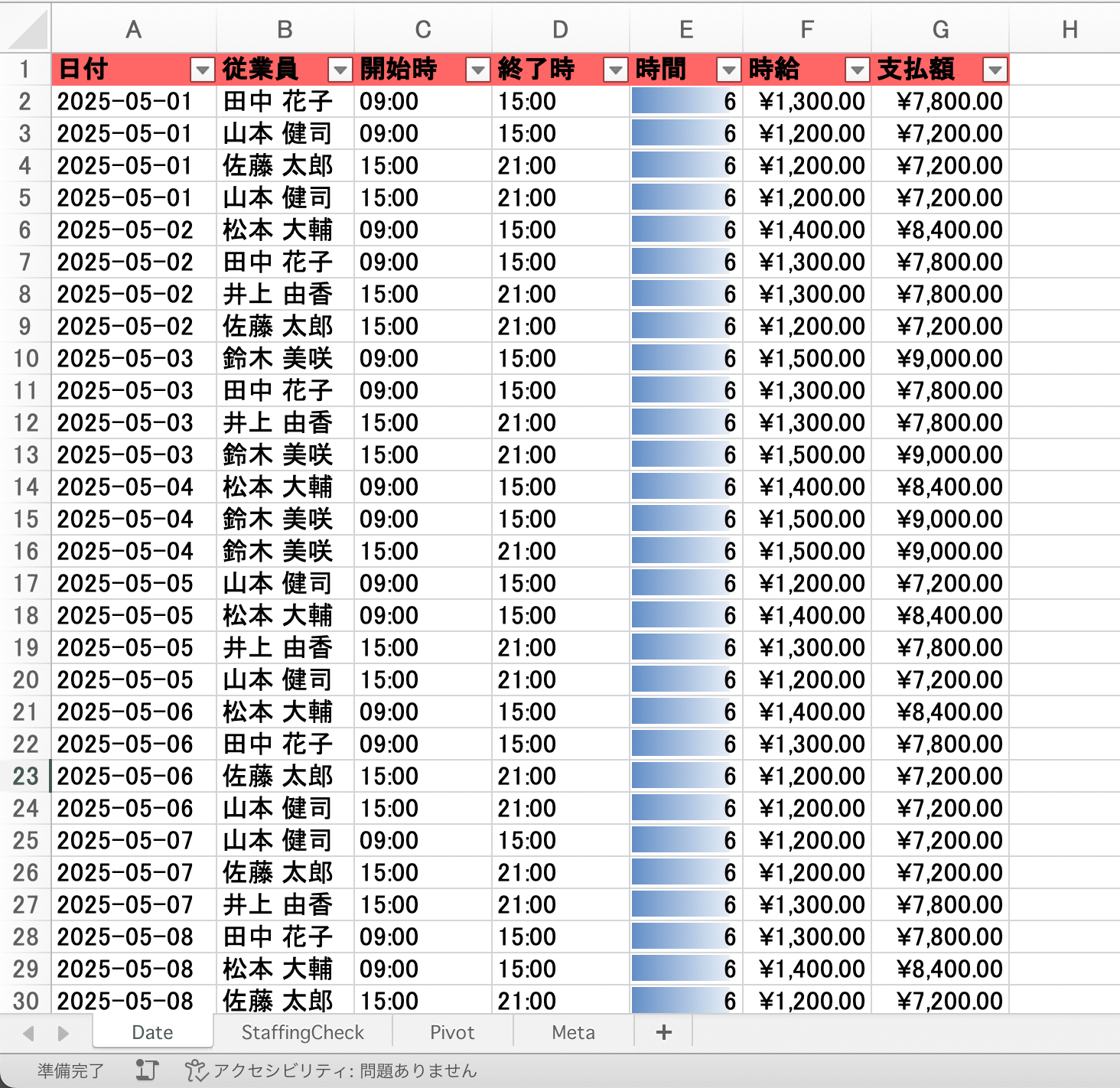The height and width of the screenshot is (1088, 1120).
Task: Switch to the StaffingCheck sheet tab
Action: [x=302, y=1031]
